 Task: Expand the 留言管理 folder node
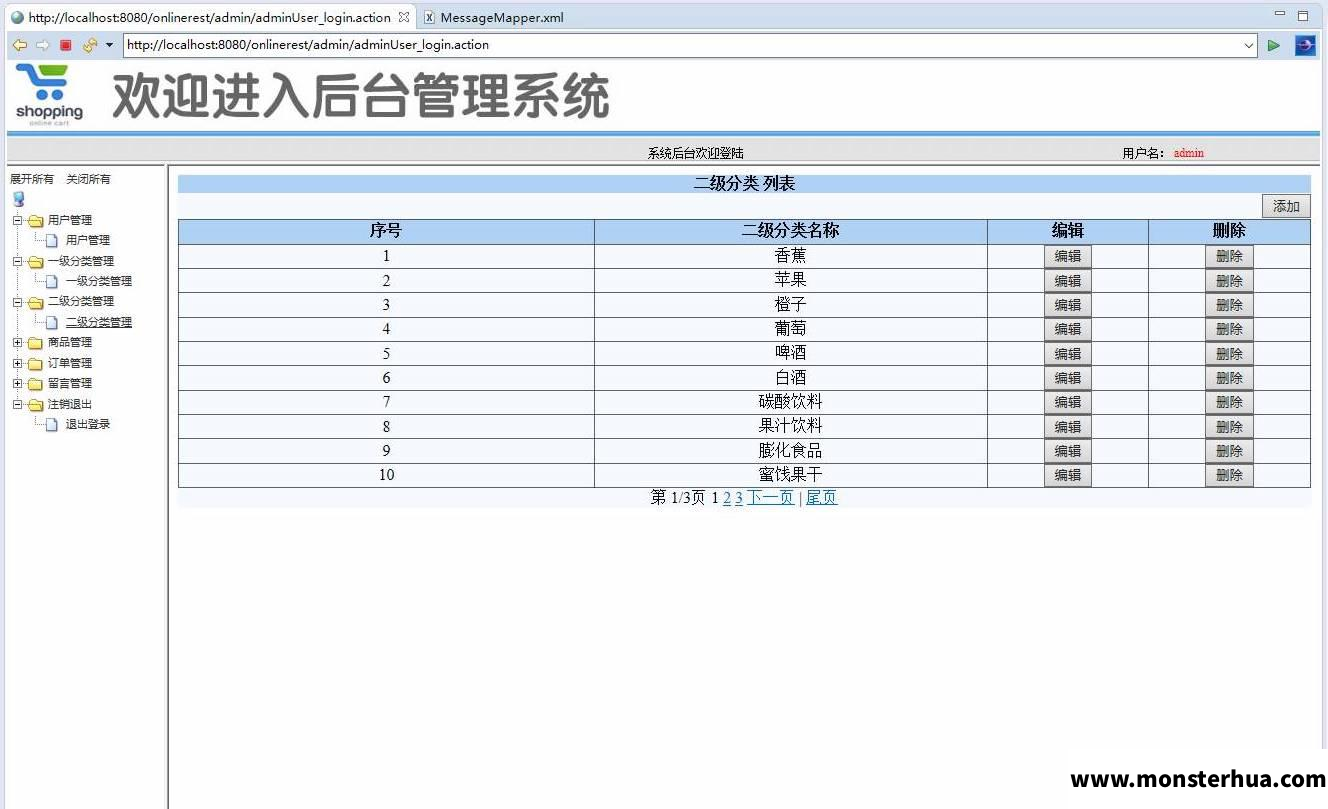17,383
